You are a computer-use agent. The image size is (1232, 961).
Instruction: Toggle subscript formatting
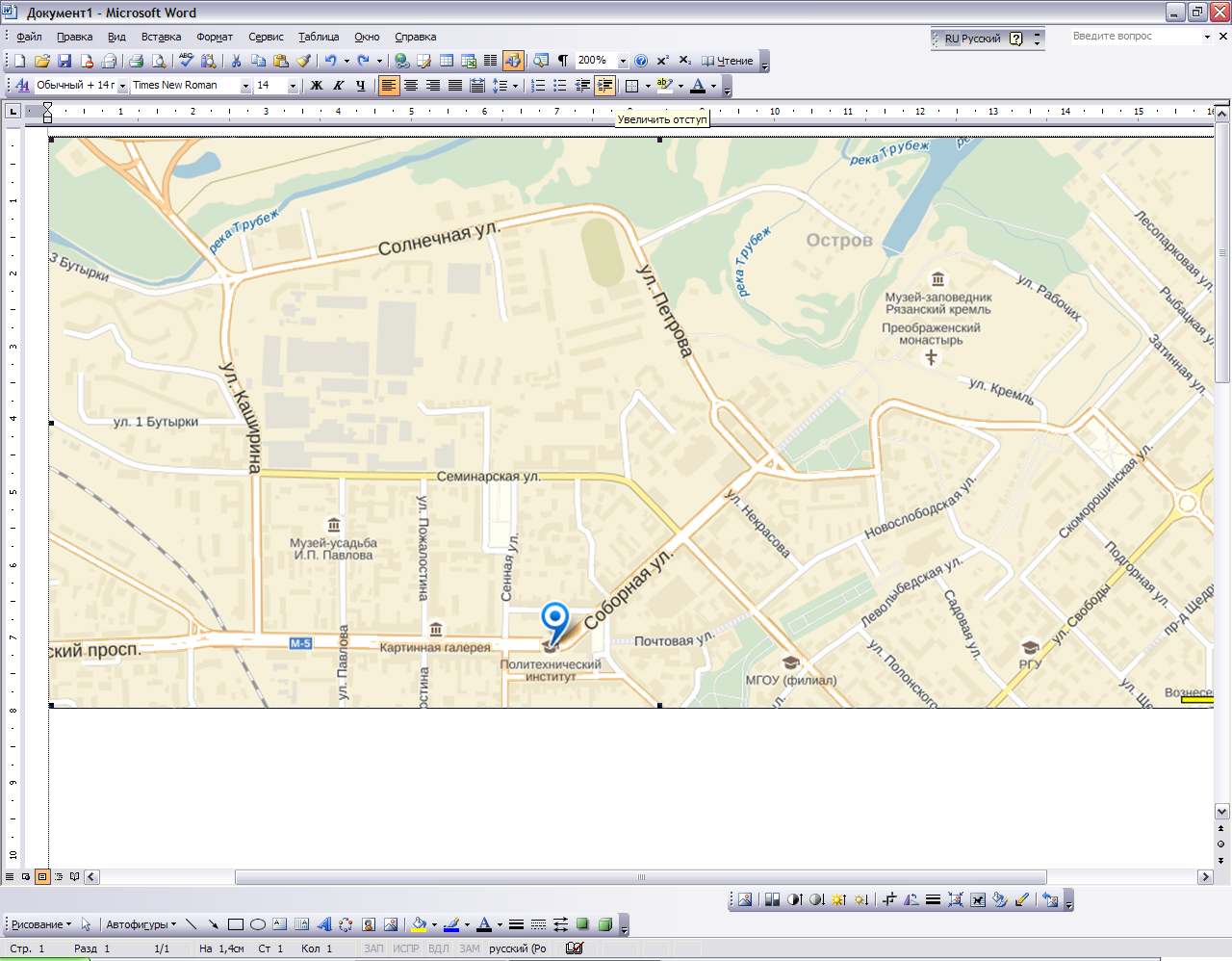pos(685,61)
